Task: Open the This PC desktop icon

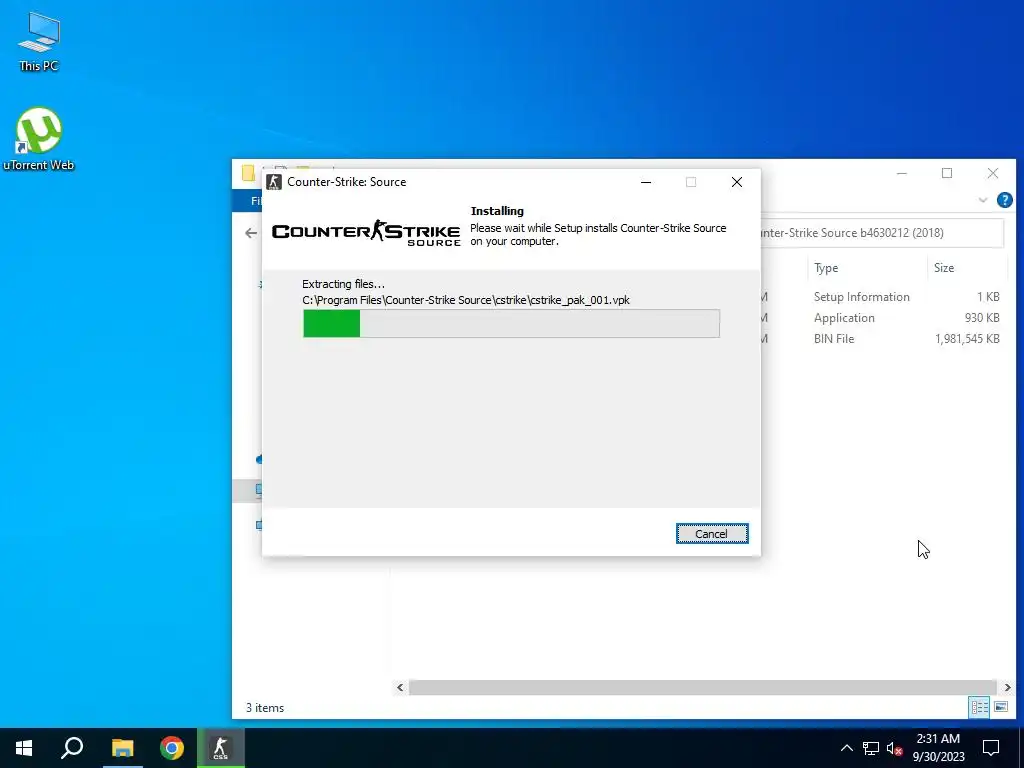Action: coord(39,42)
